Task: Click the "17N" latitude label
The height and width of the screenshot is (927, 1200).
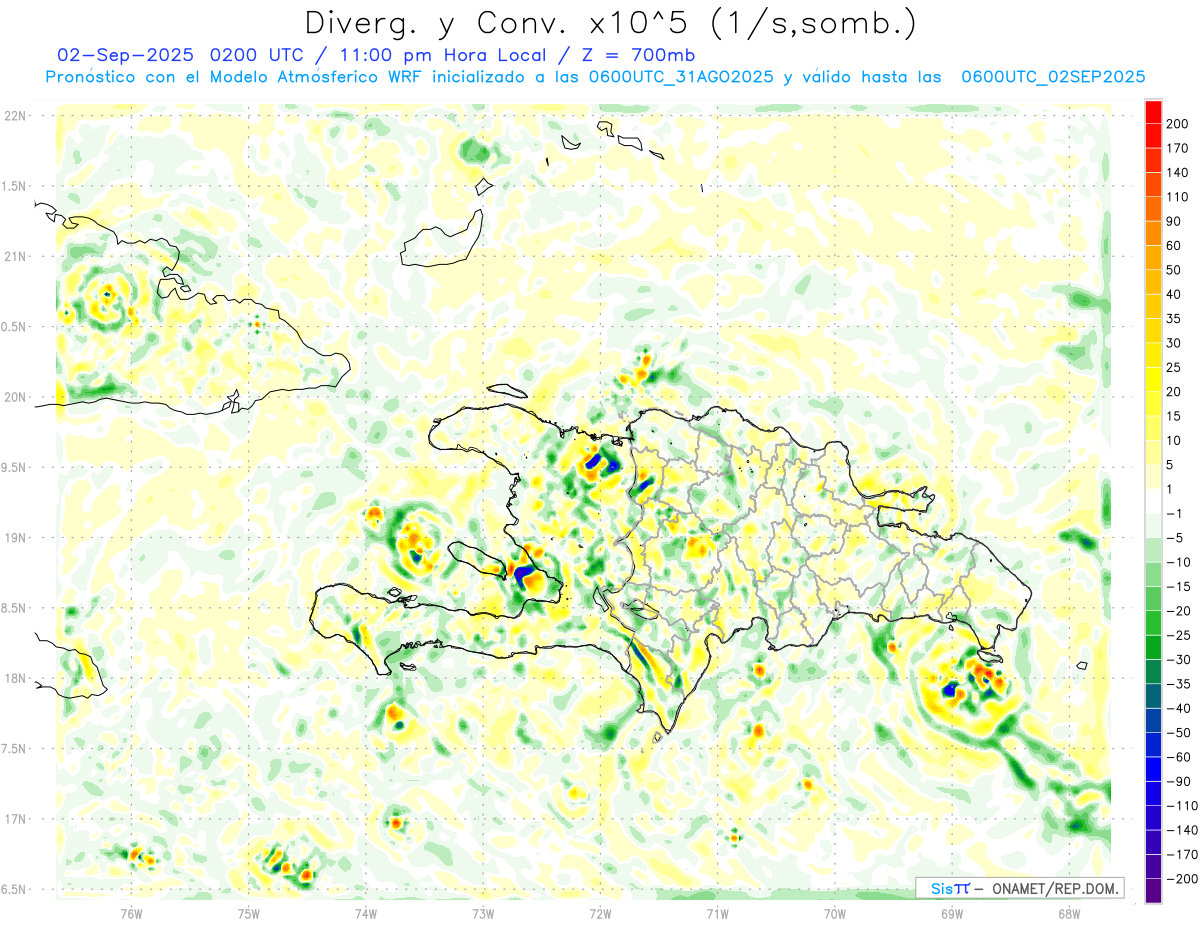Action: point(15,819)
